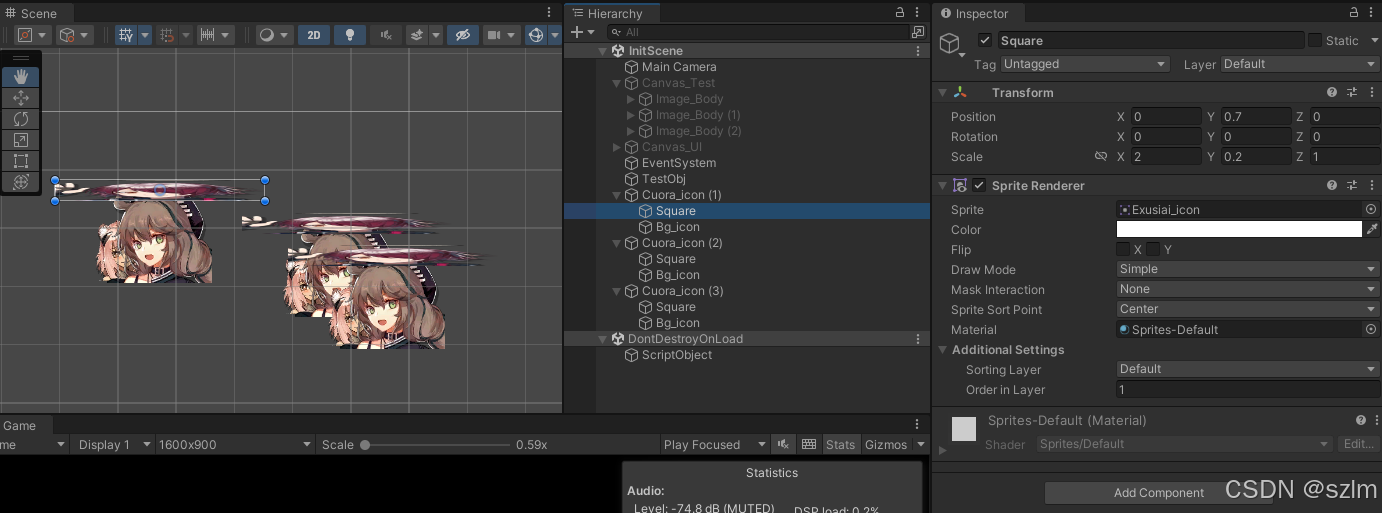
Task: Toggle Scale constrained proportions link
Action: click(1101, 157)
